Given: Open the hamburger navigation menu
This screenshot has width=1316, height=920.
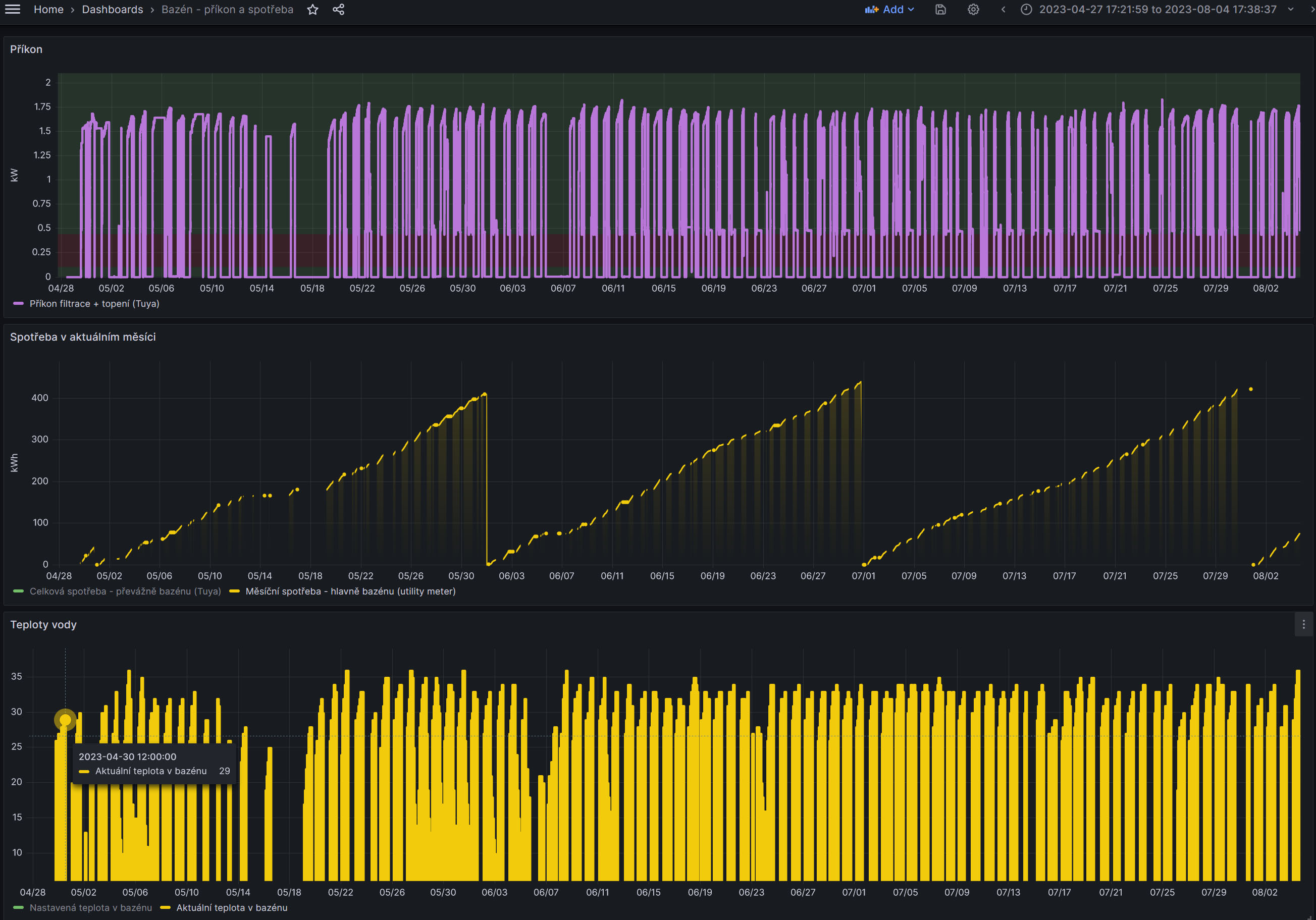Looking at the screenshot, I should pos(13,9).
